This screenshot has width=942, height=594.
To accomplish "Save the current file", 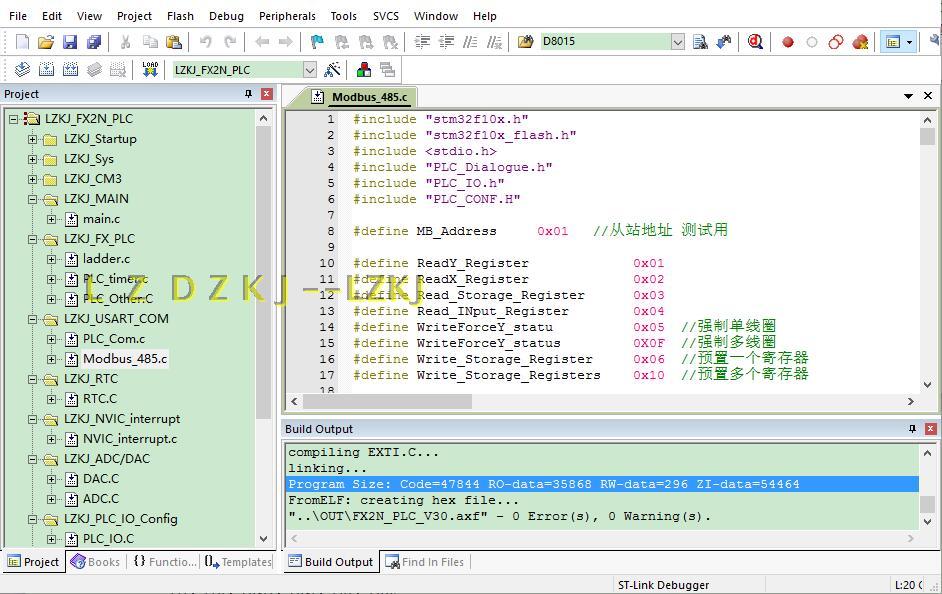I will 70,41.
